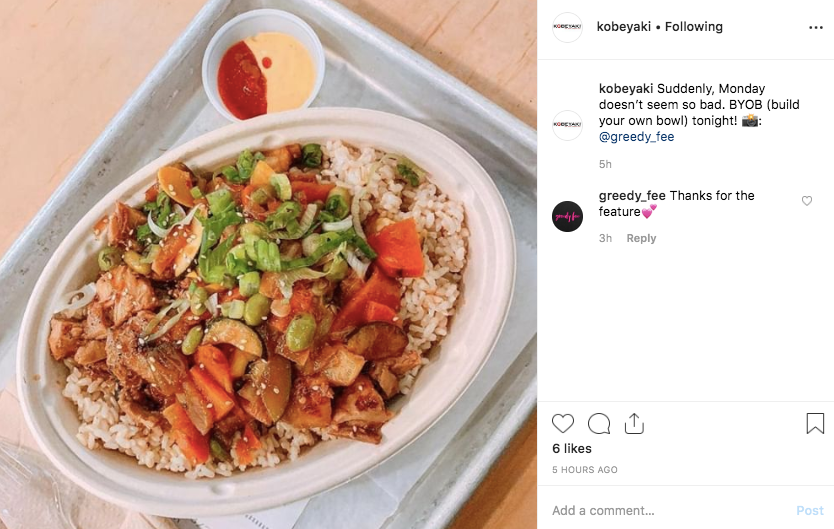Open greedy_fee username in the comment
Screen dimensions: 834x529
point(632,196)
